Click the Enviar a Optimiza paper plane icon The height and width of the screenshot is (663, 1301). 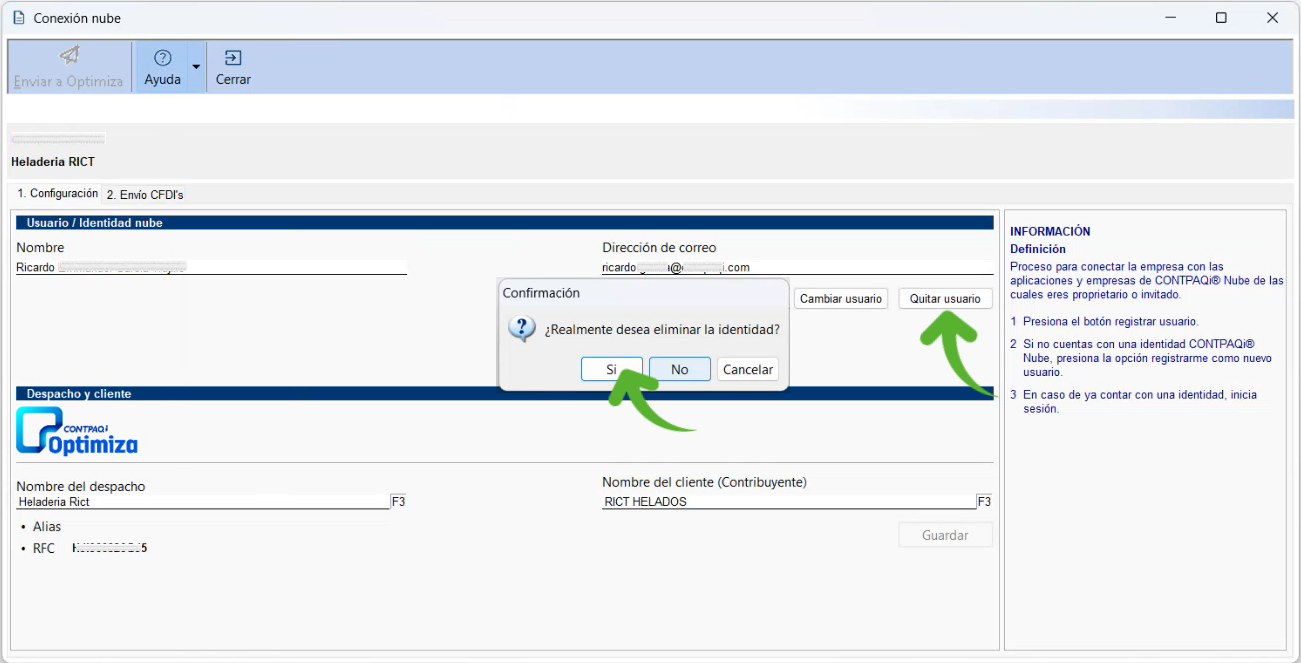pyautogui.click(x=69, y=56)
